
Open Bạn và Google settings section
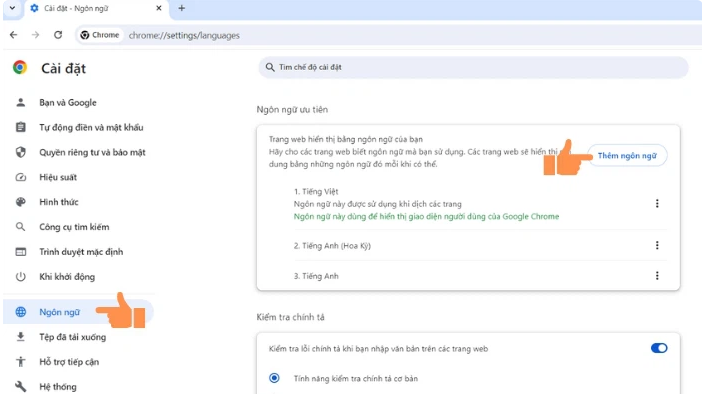point(67,103)
